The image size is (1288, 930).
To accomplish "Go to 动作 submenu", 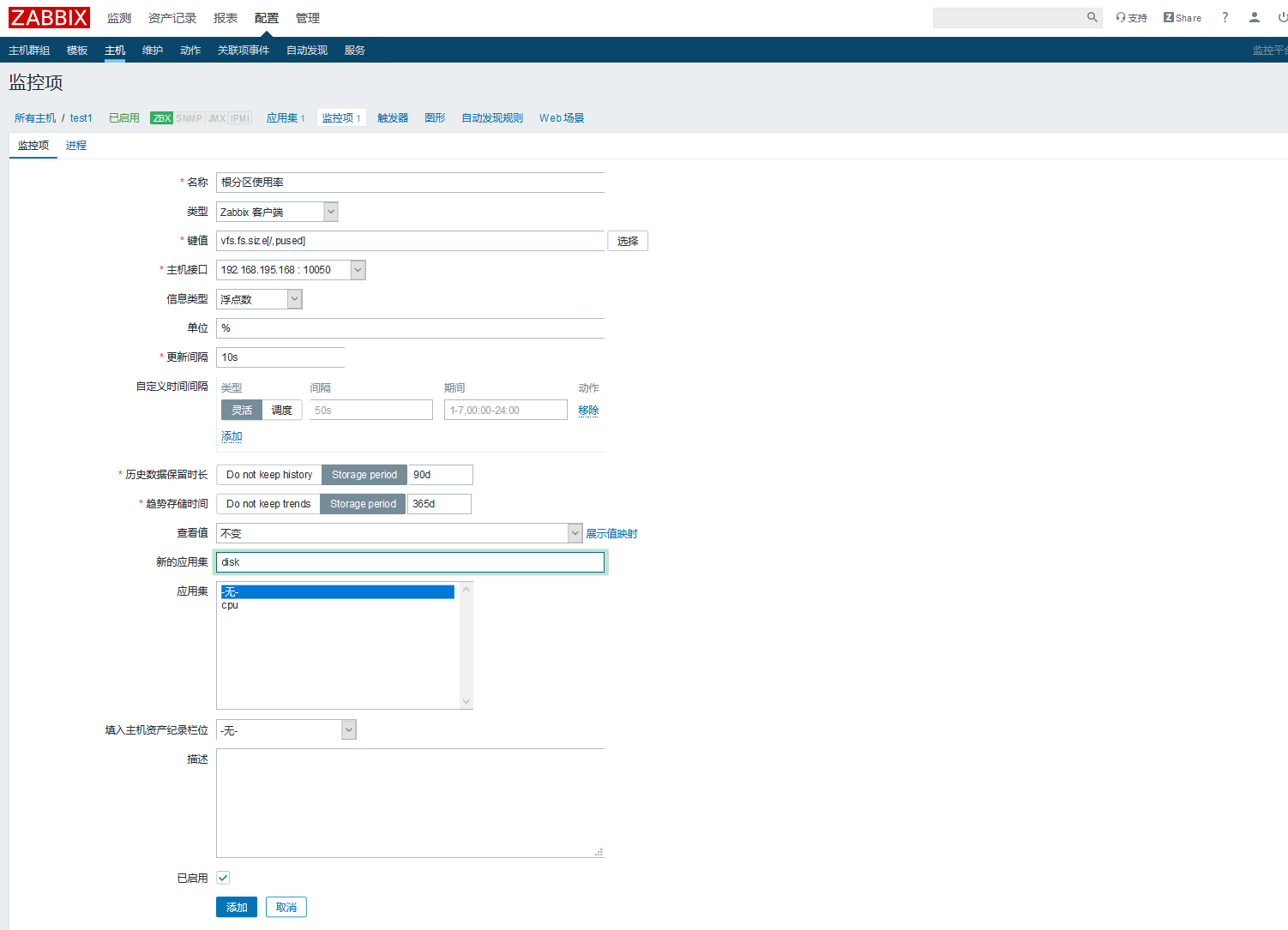I will (190, 51).
